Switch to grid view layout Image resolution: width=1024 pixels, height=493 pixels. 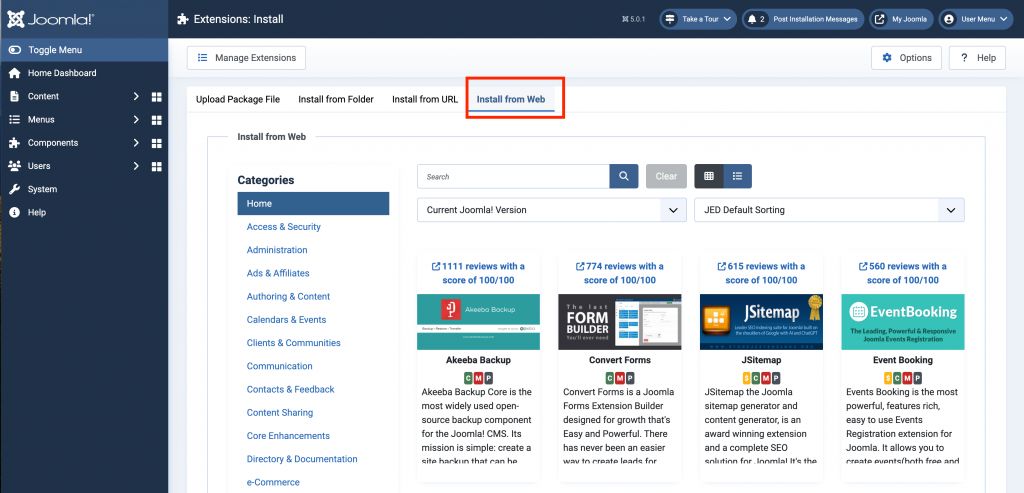[x=709, y=176]
